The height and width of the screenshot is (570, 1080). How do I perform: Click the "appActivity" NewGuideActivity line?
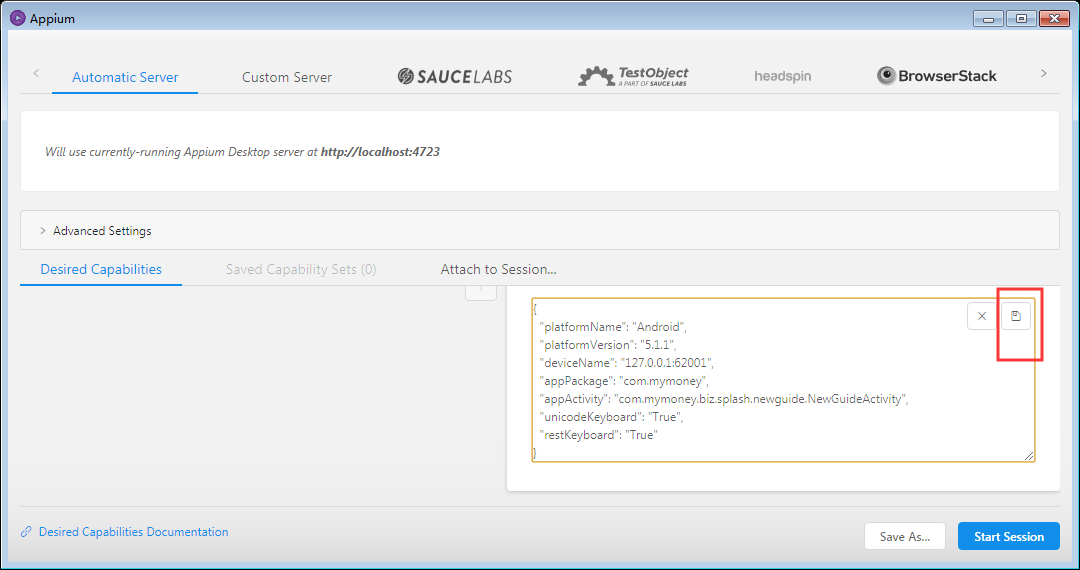[724, 399]
